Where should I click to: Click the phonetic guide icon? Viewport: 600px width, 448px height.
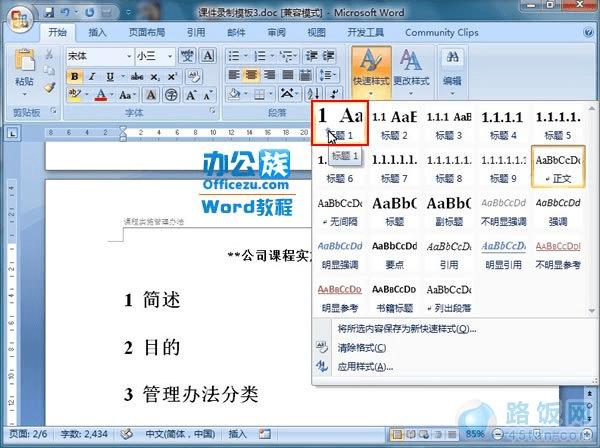coord(187,56)
